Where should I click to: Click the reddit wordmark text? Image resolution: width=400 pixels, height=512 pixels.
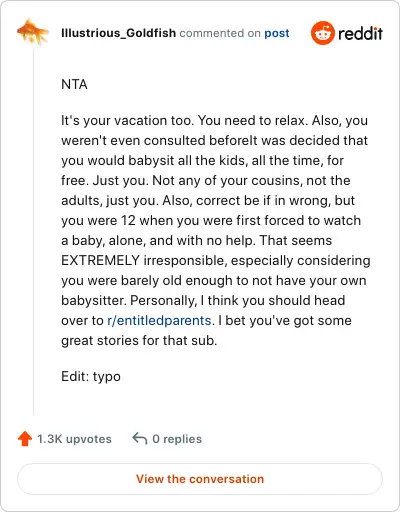click(360, 33)
